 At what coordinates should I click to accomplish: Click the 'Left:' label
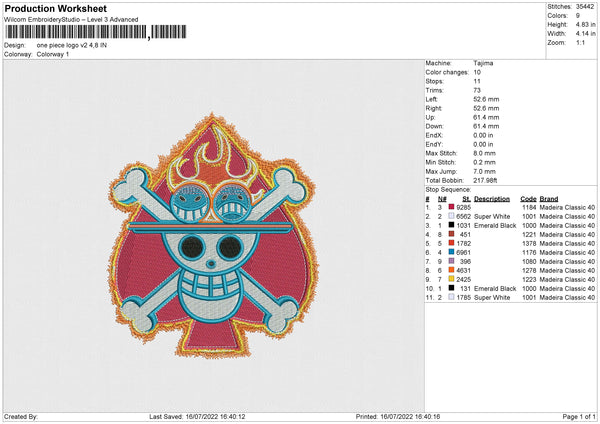click(x=431, y=99)
